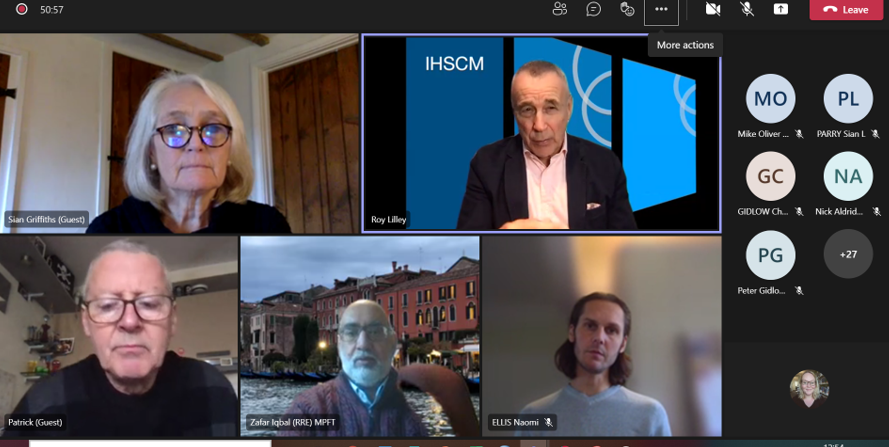This screenshot has height=447, width=889.
Task: Select Patrick (Guest) video tile
Action: pos(118,336)
